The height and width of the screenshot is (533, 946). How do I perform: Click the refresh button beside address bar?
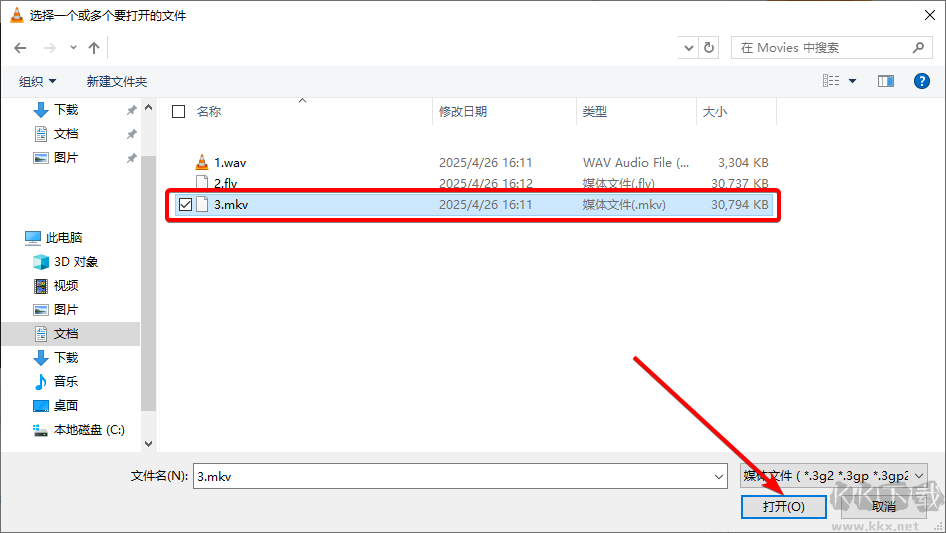(709, 48)
